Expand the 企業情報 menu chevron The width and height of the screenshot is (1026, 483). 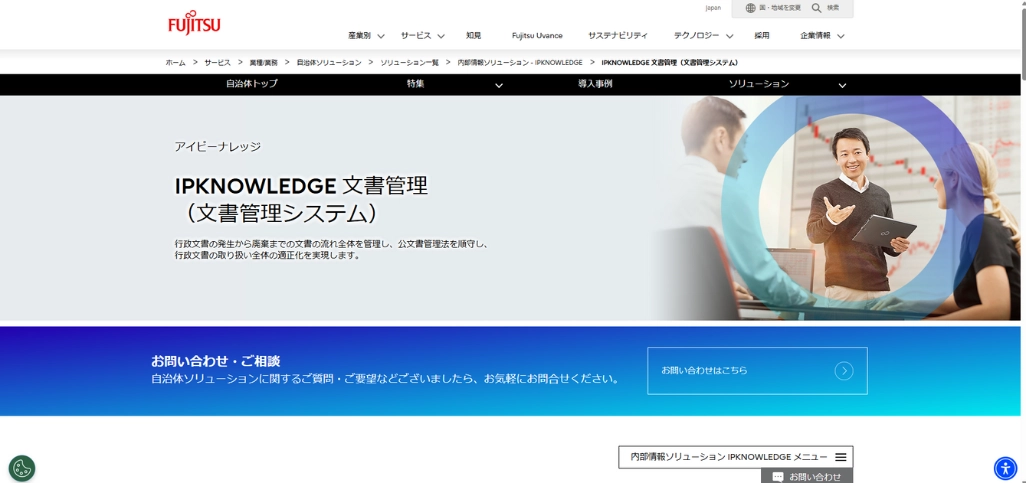841,36
